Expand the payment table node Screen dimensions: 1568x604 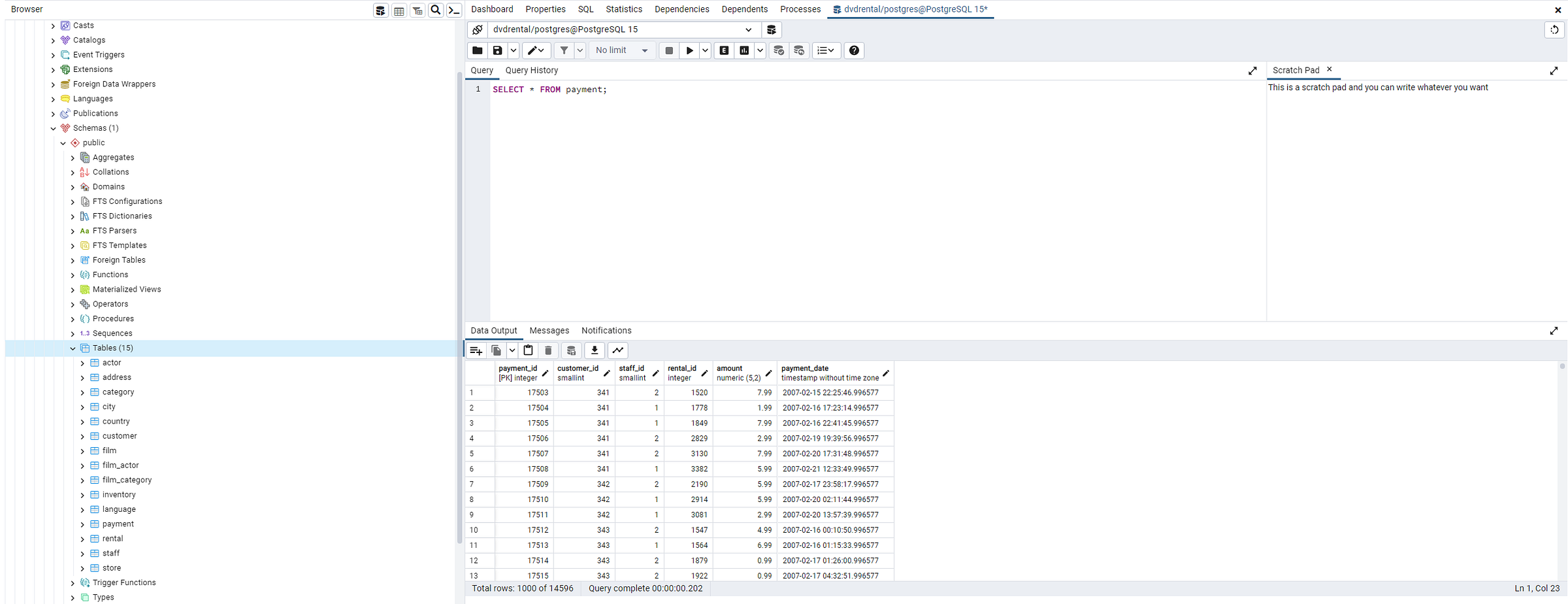coord(82,524)
